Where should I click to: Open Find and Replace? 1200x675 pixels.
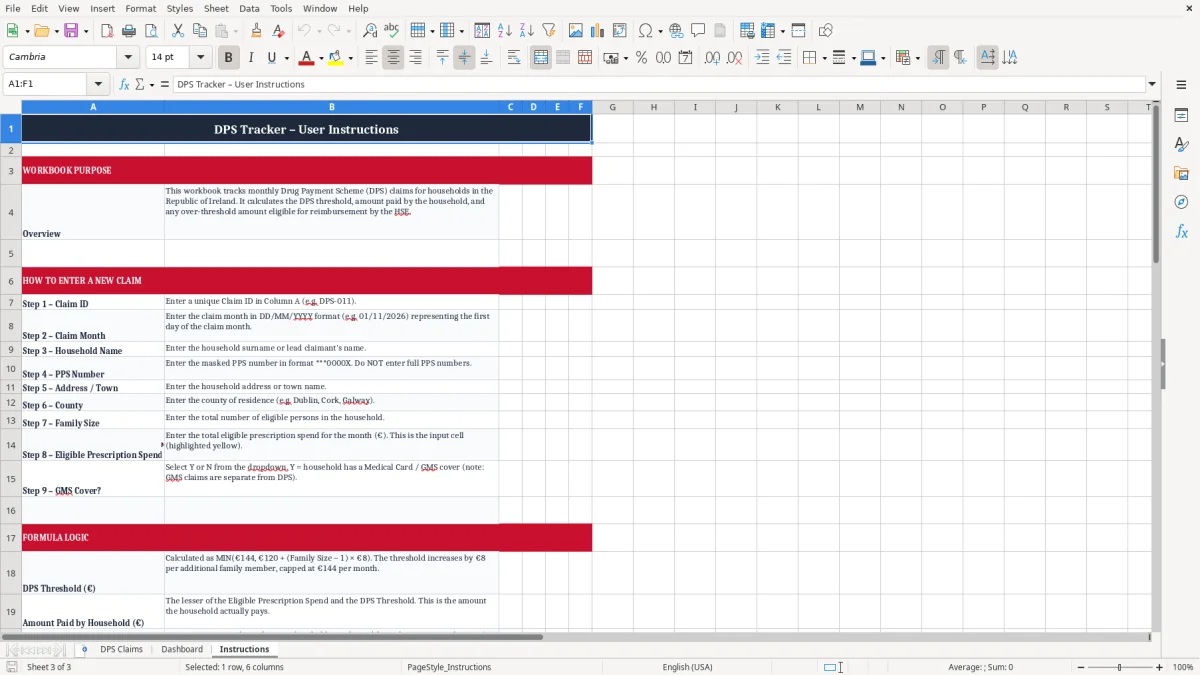[370, 31]
